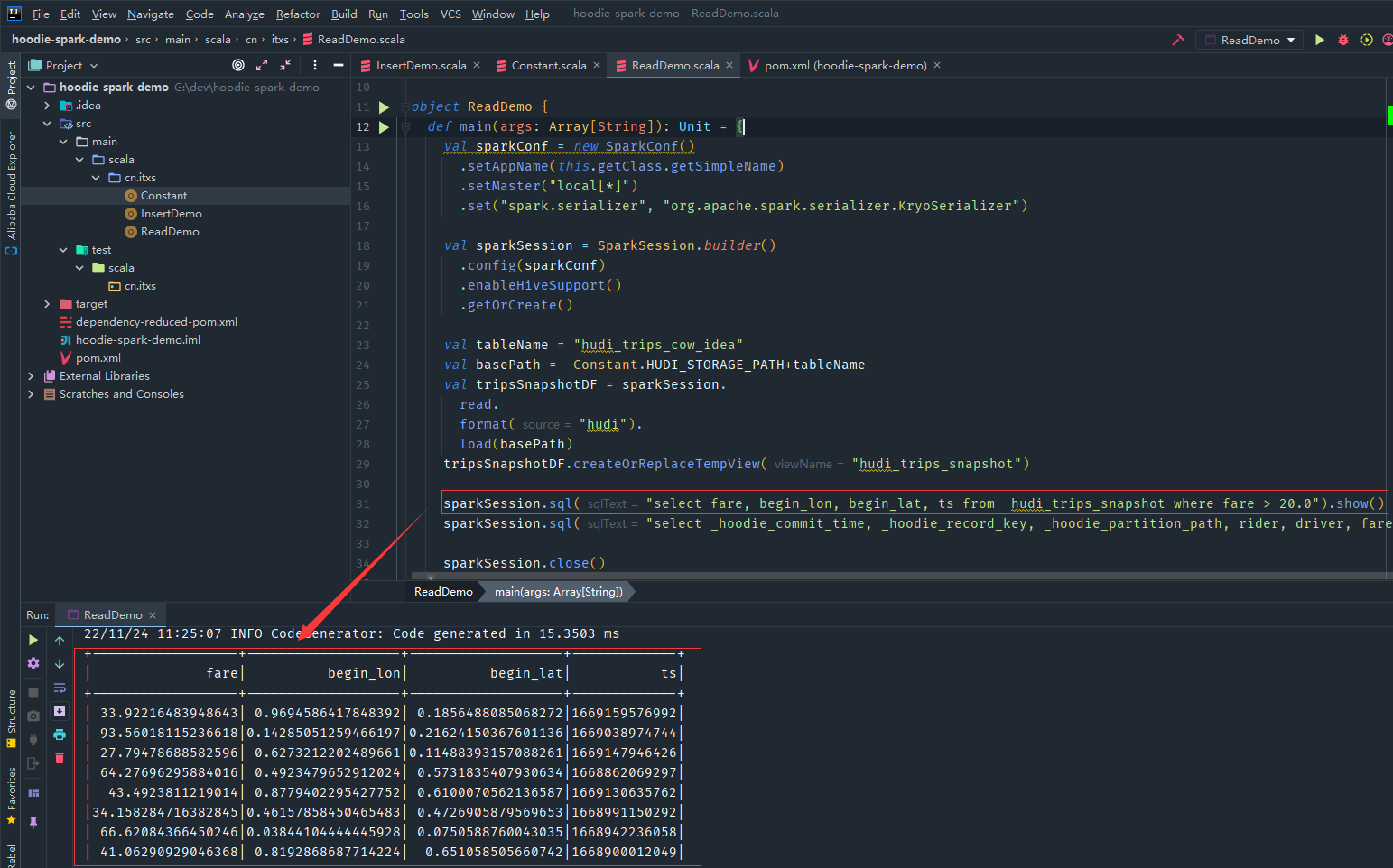Collapse the main folder
Screen dimensions: 1393x868
click(x=63, y=142)
